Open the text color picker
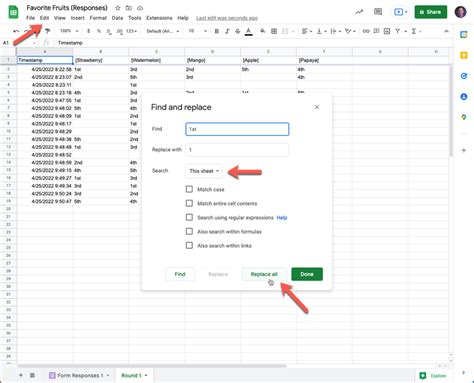Screen dimensions: 474x383 (249, 31)
